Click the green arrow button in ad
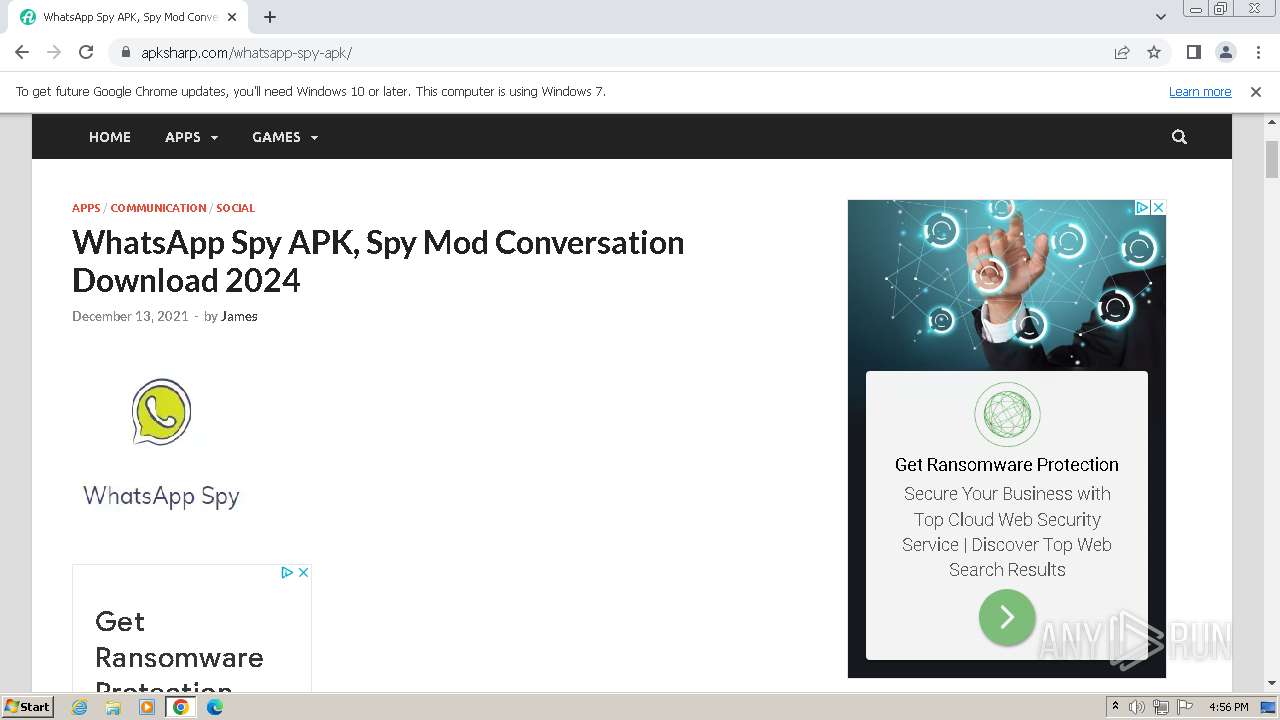The height and width of the screenshot is (720, 1280). point(1007,617)
